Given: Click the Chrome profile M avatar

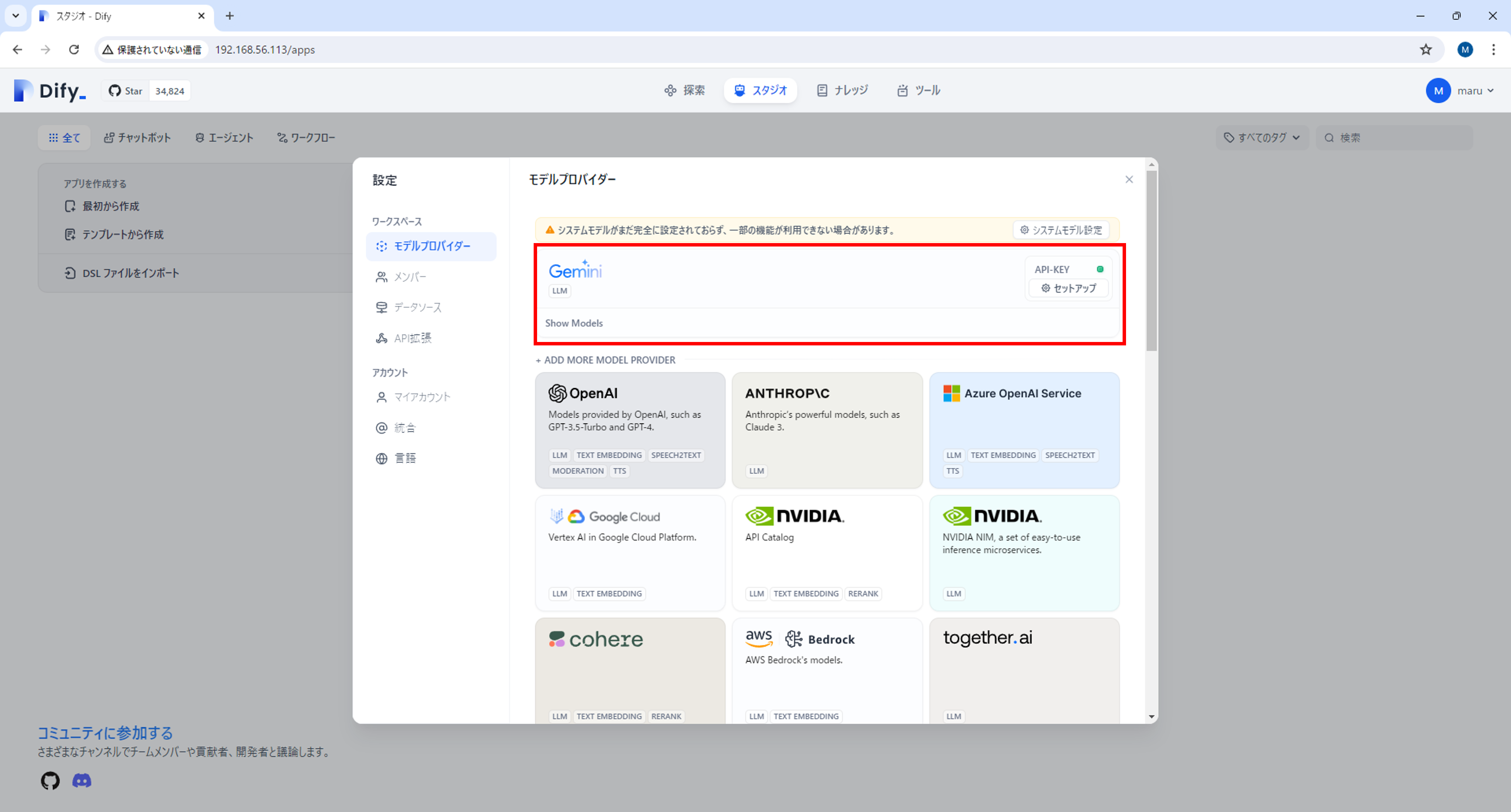Looking at the screenshot, I should coord(1465,50).
